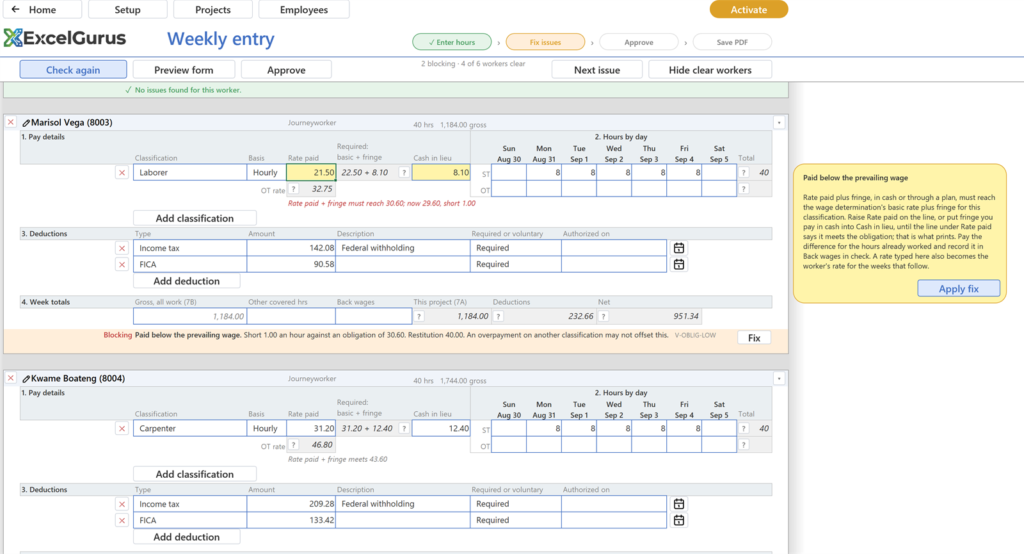Remove worker Marisol Vega with red X
Screen dimensions: 1024x554
pos(10,122)
